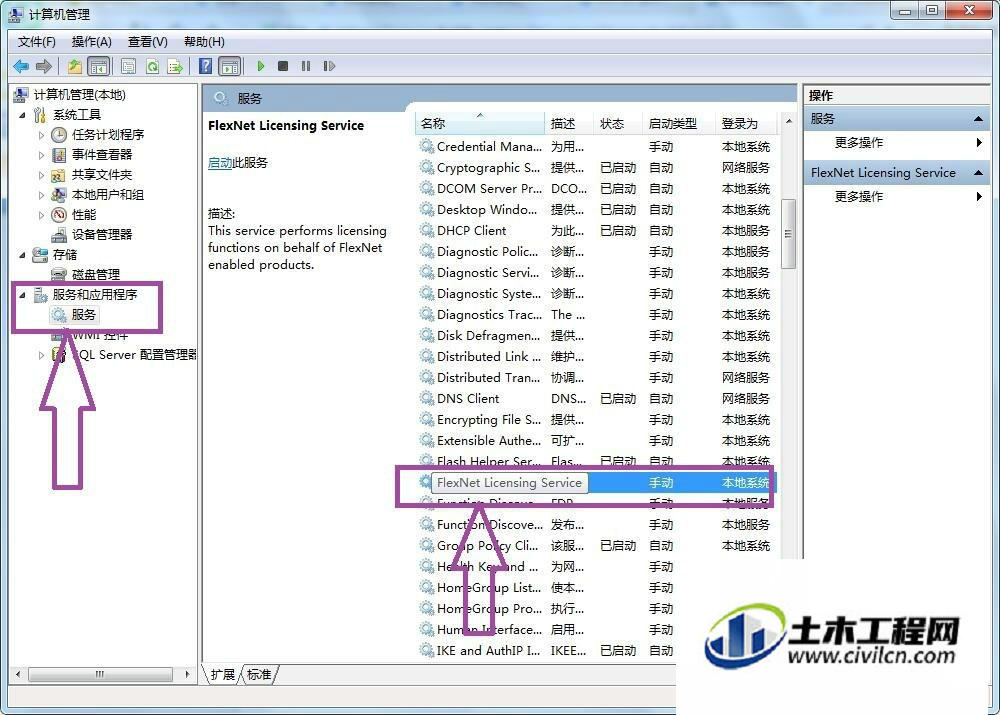
Task: Click tree pane scroll left arrow
Action: [x=18, y=674]
